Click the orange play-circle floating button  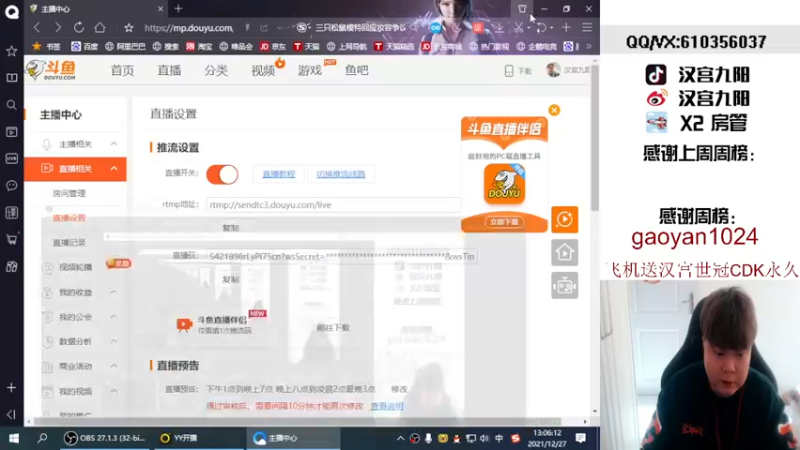[x=564, y=219]
